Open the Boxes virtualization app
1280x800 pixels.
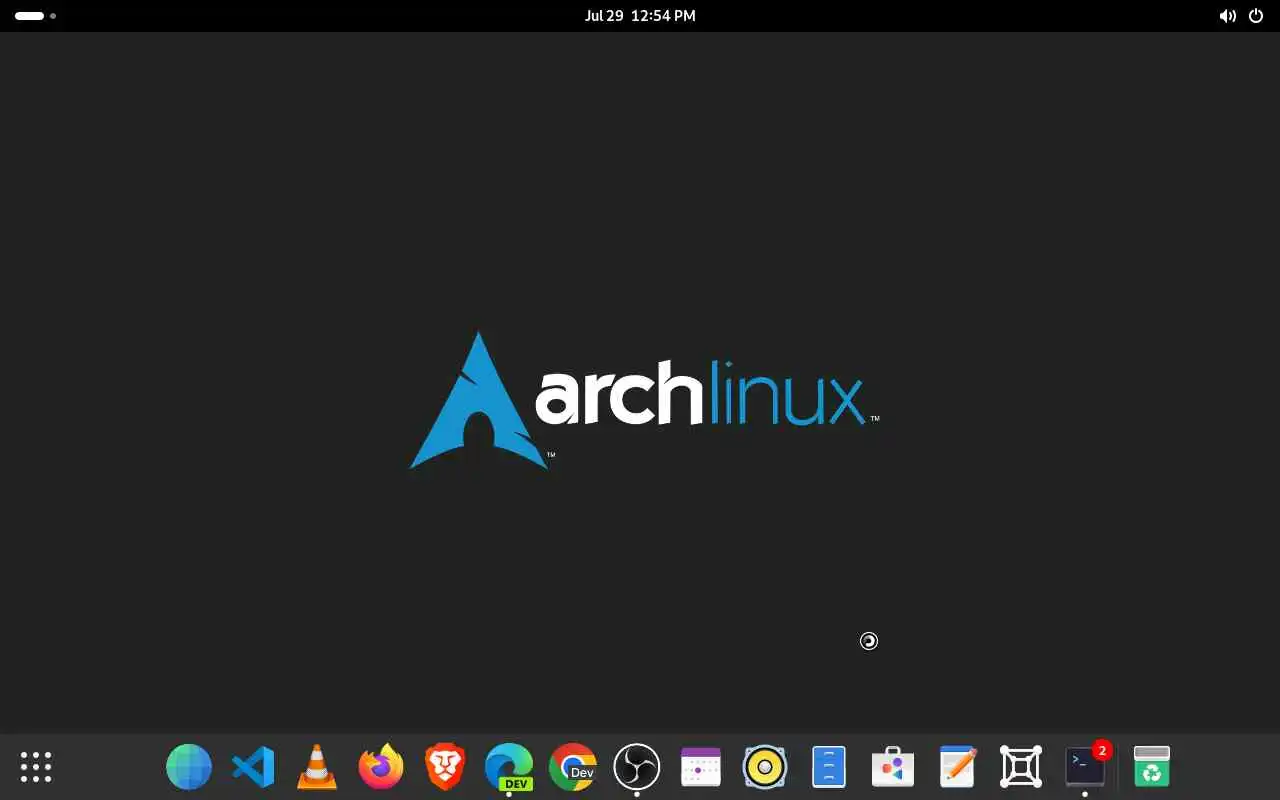pos(1021,767)
